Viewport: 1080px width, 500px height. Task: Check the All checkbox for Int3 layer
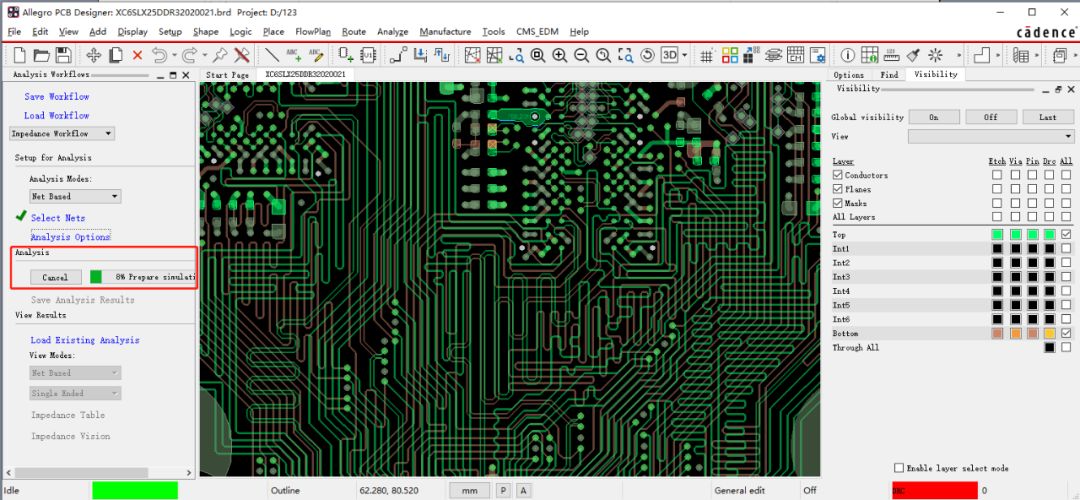pyautogui.click(x=1066, y=277)
